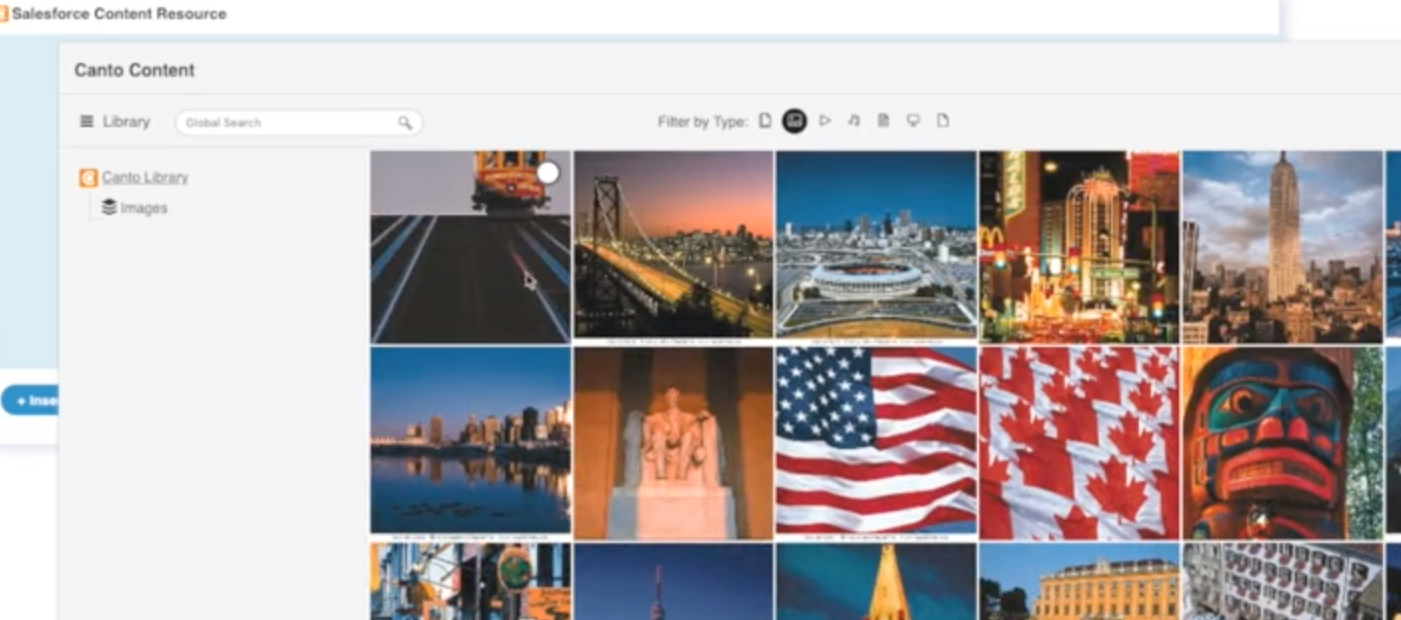
Task: Click the Salesforce Content Resource icon
Action: click(4, 14)
